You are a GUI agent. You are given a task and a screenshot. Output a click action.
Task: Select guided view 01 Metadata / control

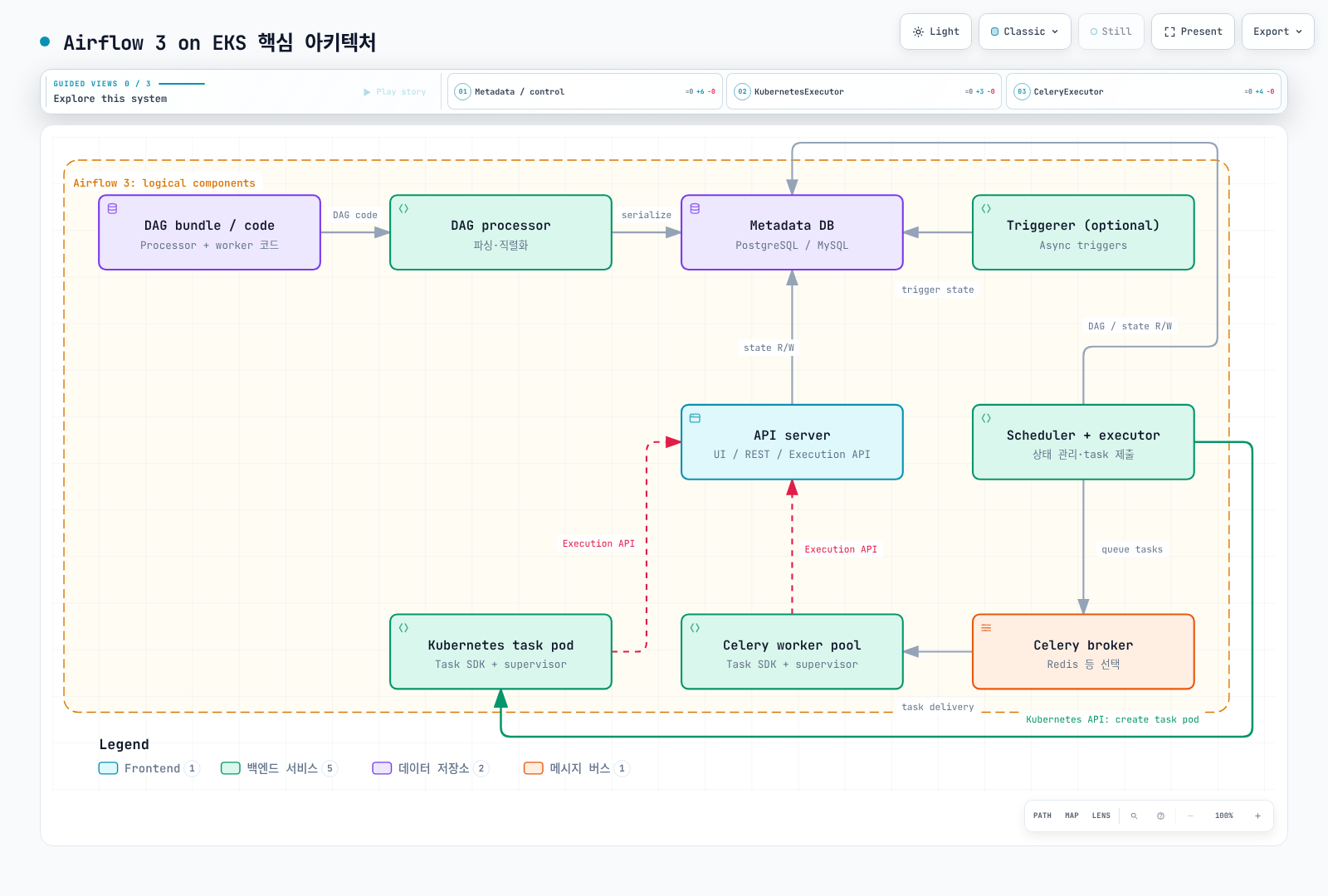coord(585,91)
